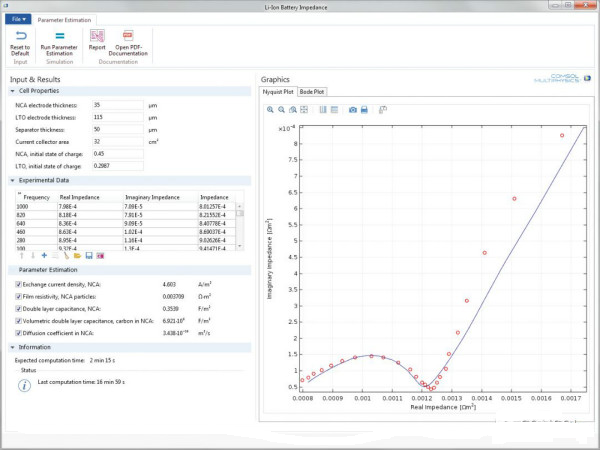Run the Parameter Estimation
600x450 pixels.
tap(59, 36)
